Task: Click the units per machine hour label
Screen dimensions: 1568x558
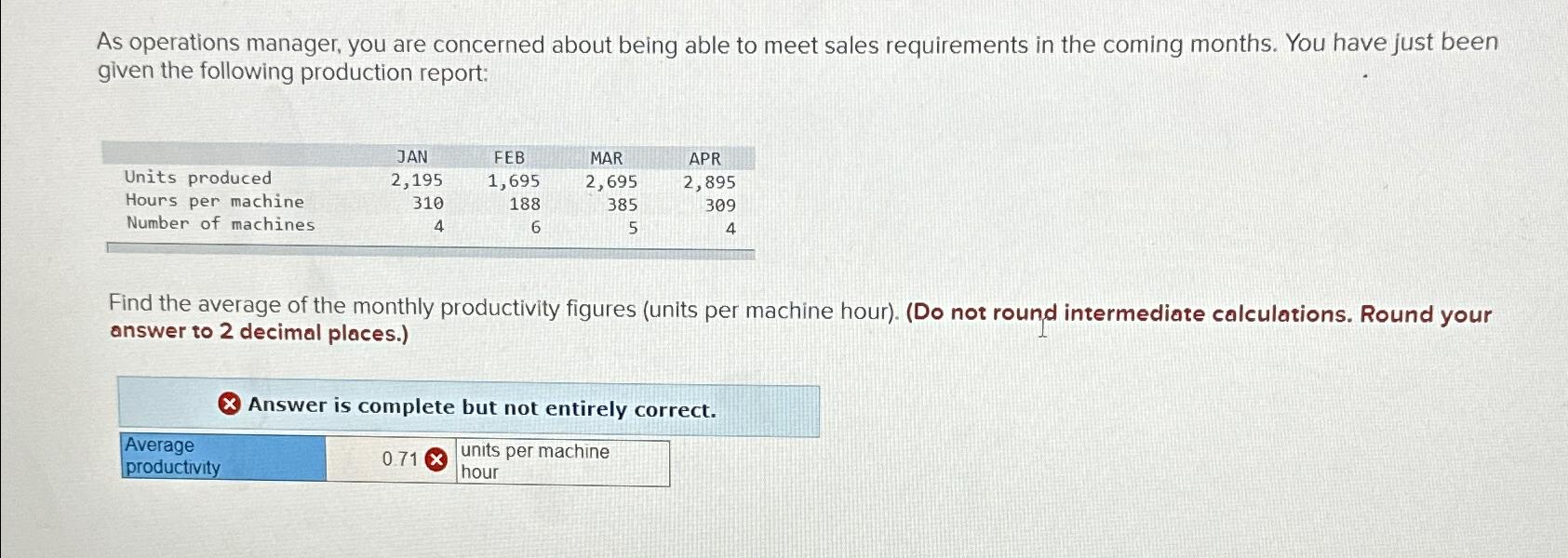Action: tap(533, 461)
